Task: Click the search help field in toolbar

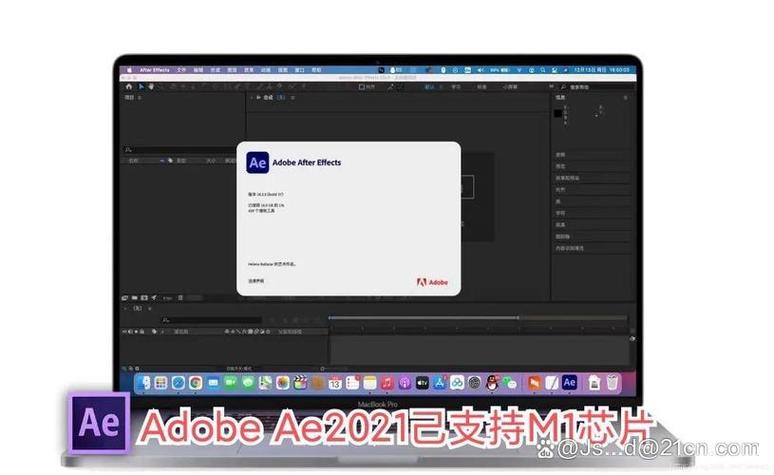Action: coord(598,87)
